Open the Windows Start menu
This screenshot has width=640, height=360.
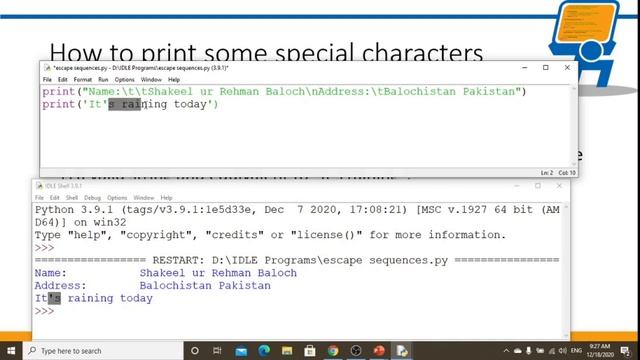[11, 351]
